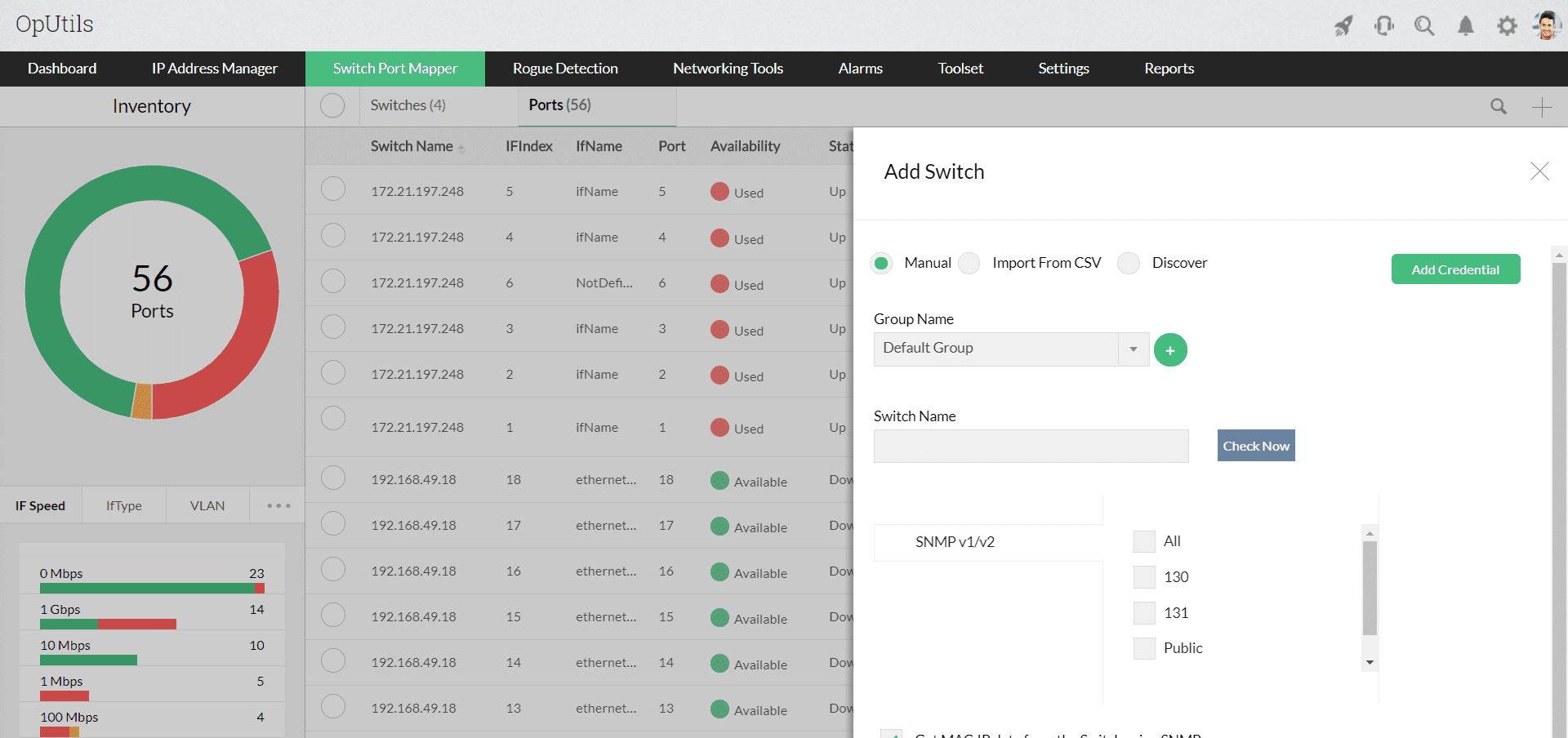Open the headset support icon

[1384, 26]
